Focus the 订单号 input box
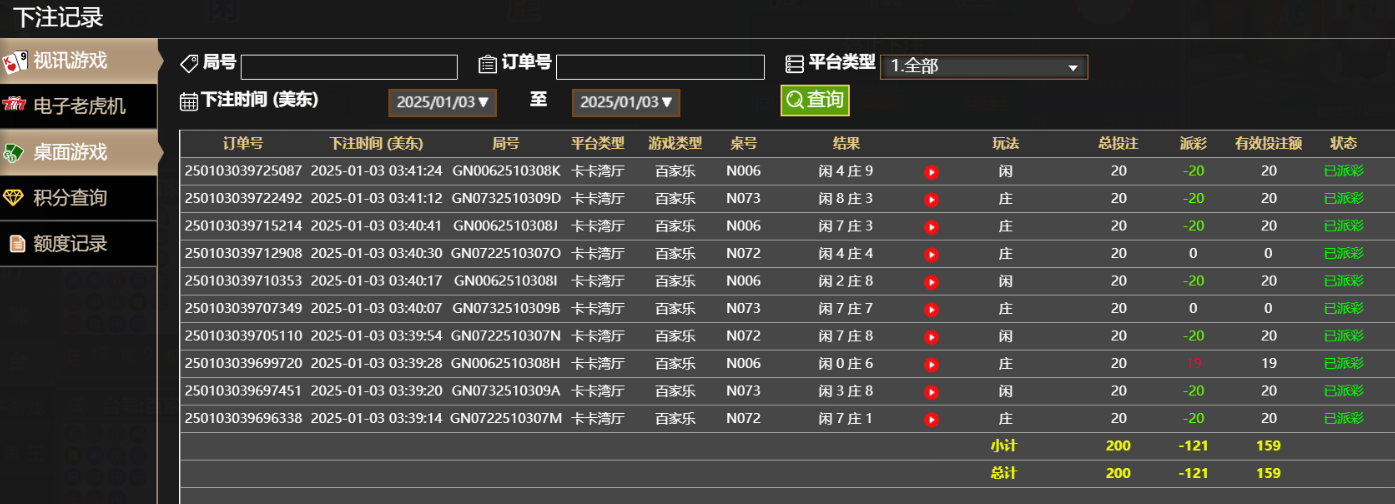 pyautogui.click(x=660, y=67)
